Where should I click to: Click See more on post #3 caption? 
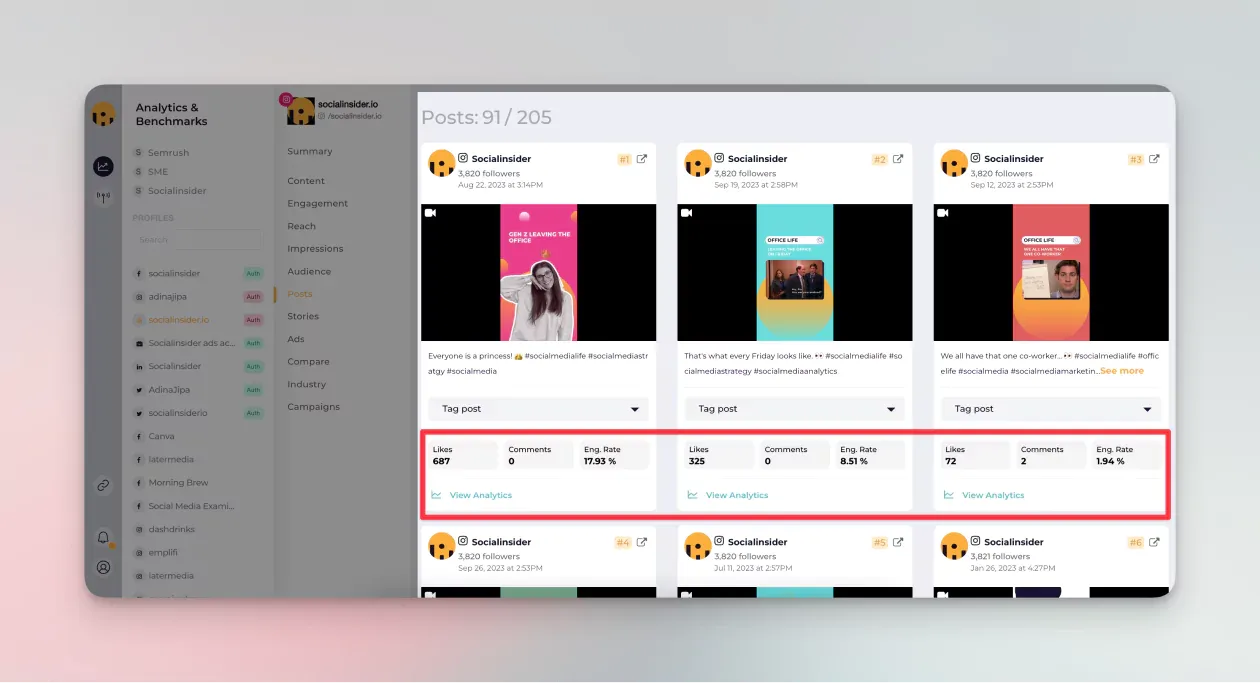pos(1122,371)
